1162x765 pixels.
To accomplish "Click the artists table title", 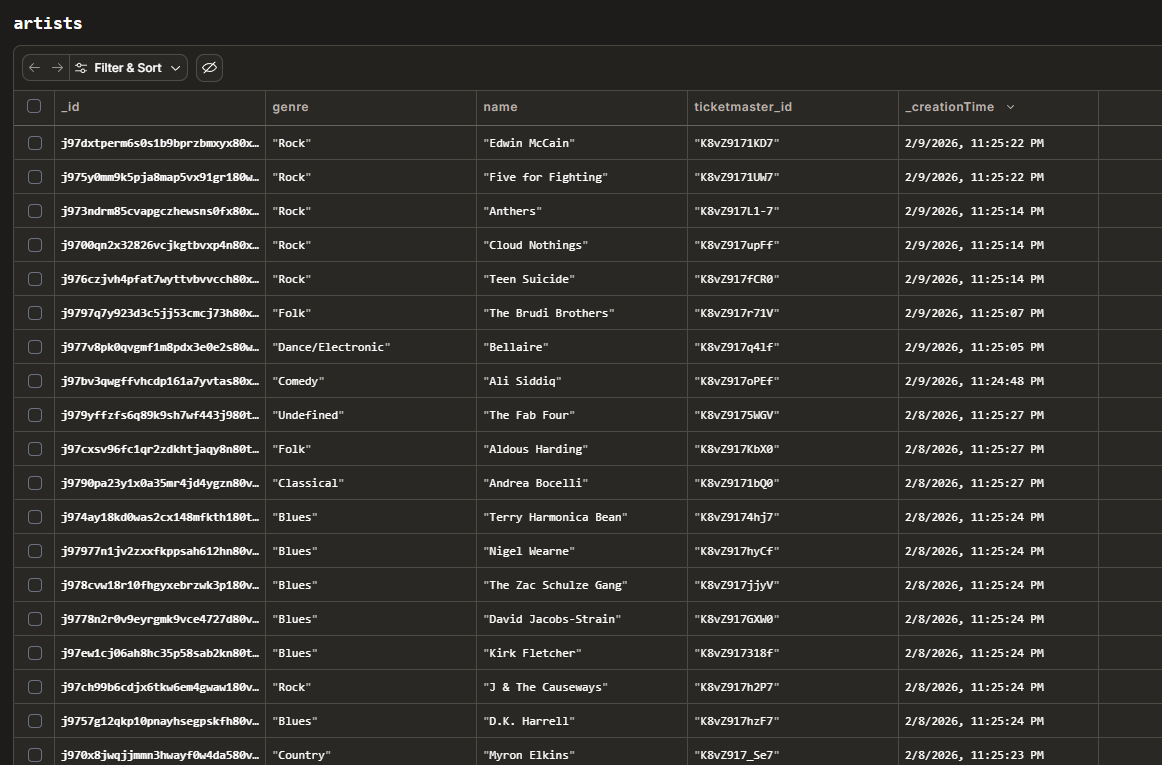I will click(x=47, y=23).
